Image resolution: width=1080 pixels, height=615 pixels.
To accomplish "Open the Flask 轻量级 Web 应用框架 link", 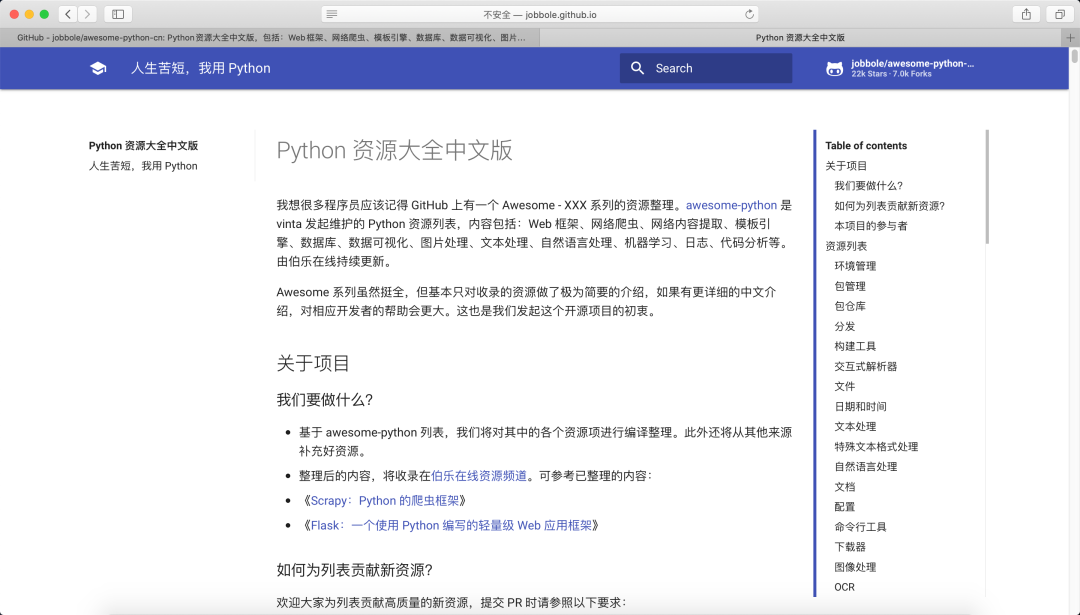I will [451, 525].
